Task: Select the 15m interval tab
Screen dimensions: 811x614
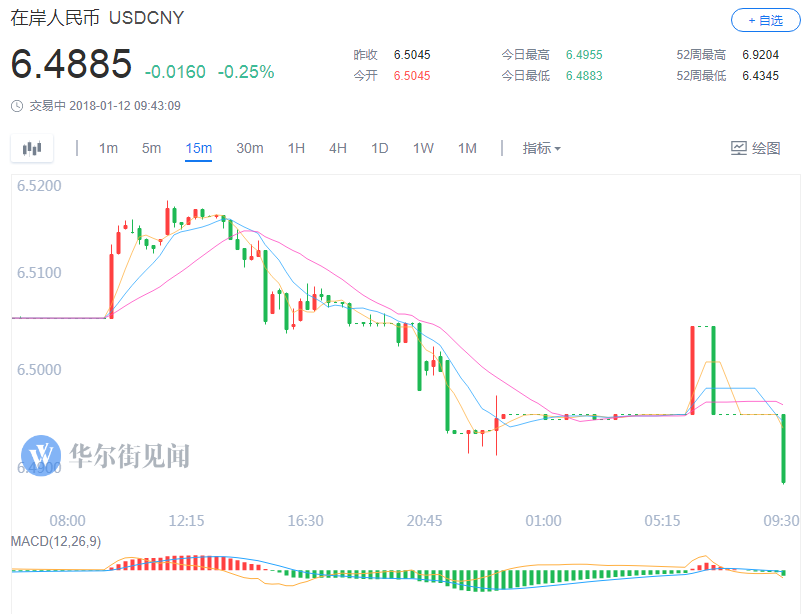Action: coord(199,148)
